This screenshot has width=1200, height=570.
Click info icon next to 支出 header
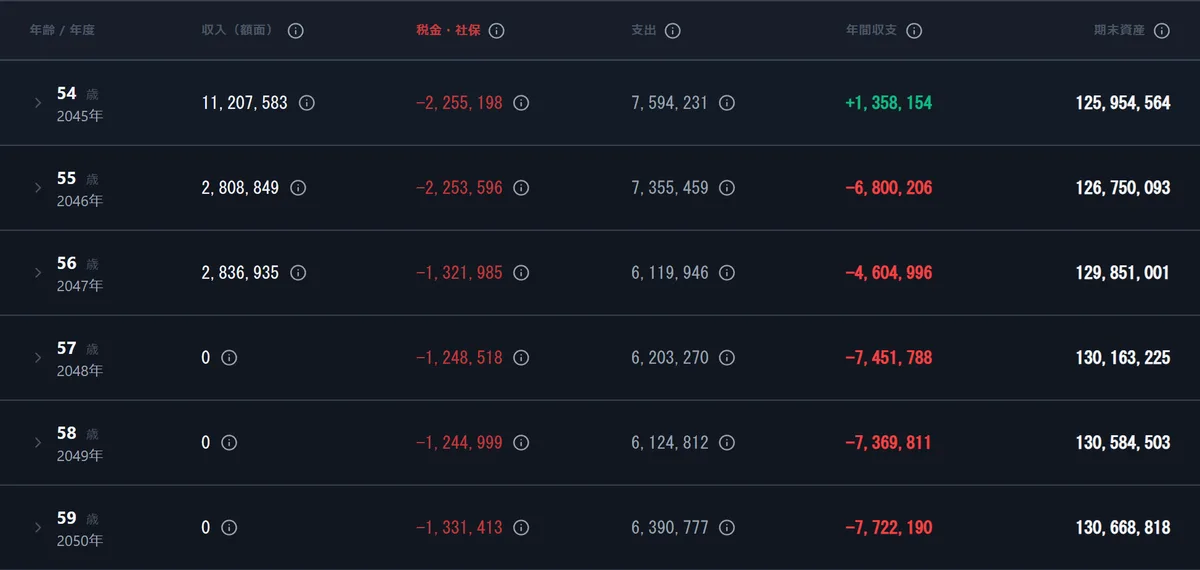coord(673,31)
